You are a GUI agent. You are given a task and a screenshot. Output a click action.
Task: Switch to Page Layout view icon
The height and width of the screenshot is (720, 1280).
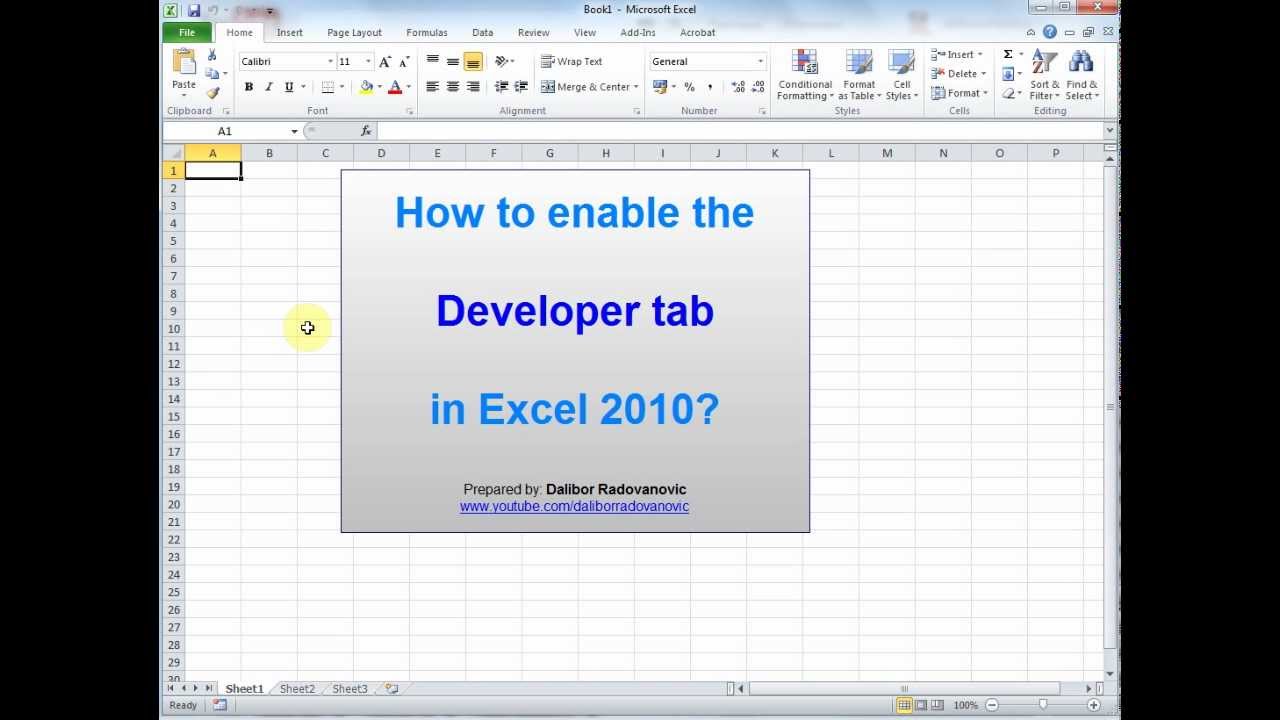(921, 705)
